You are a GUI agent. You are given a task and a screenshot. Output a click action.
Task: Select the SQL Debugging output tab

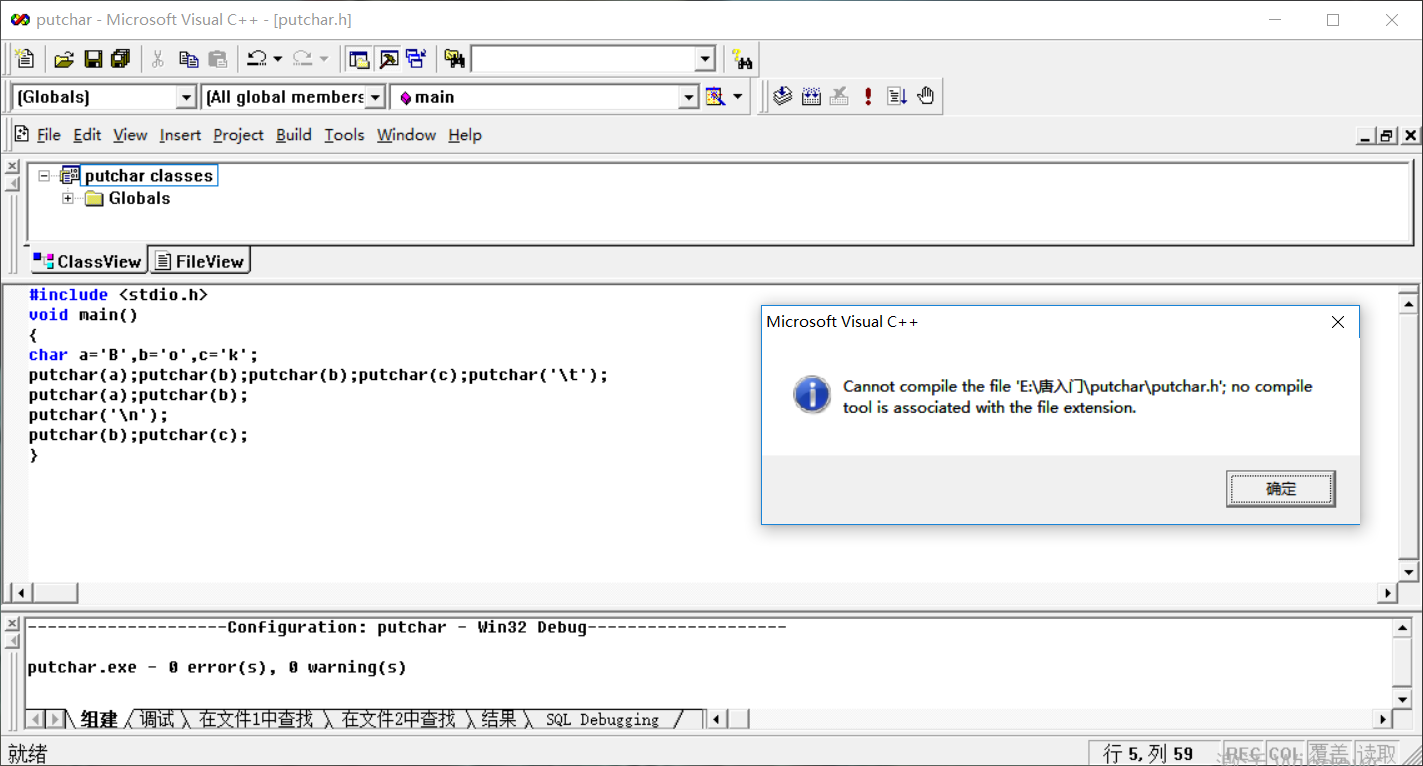[x=602, y=719]
